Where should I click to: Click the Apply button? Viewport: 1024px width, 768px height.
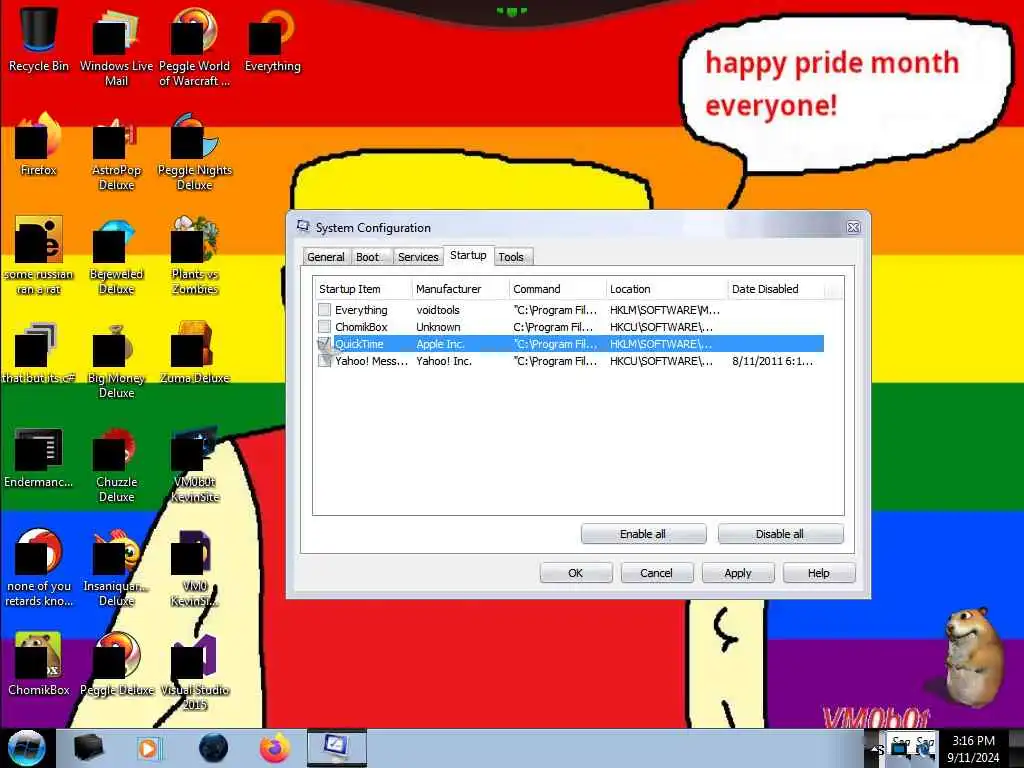tap(738, 573)
